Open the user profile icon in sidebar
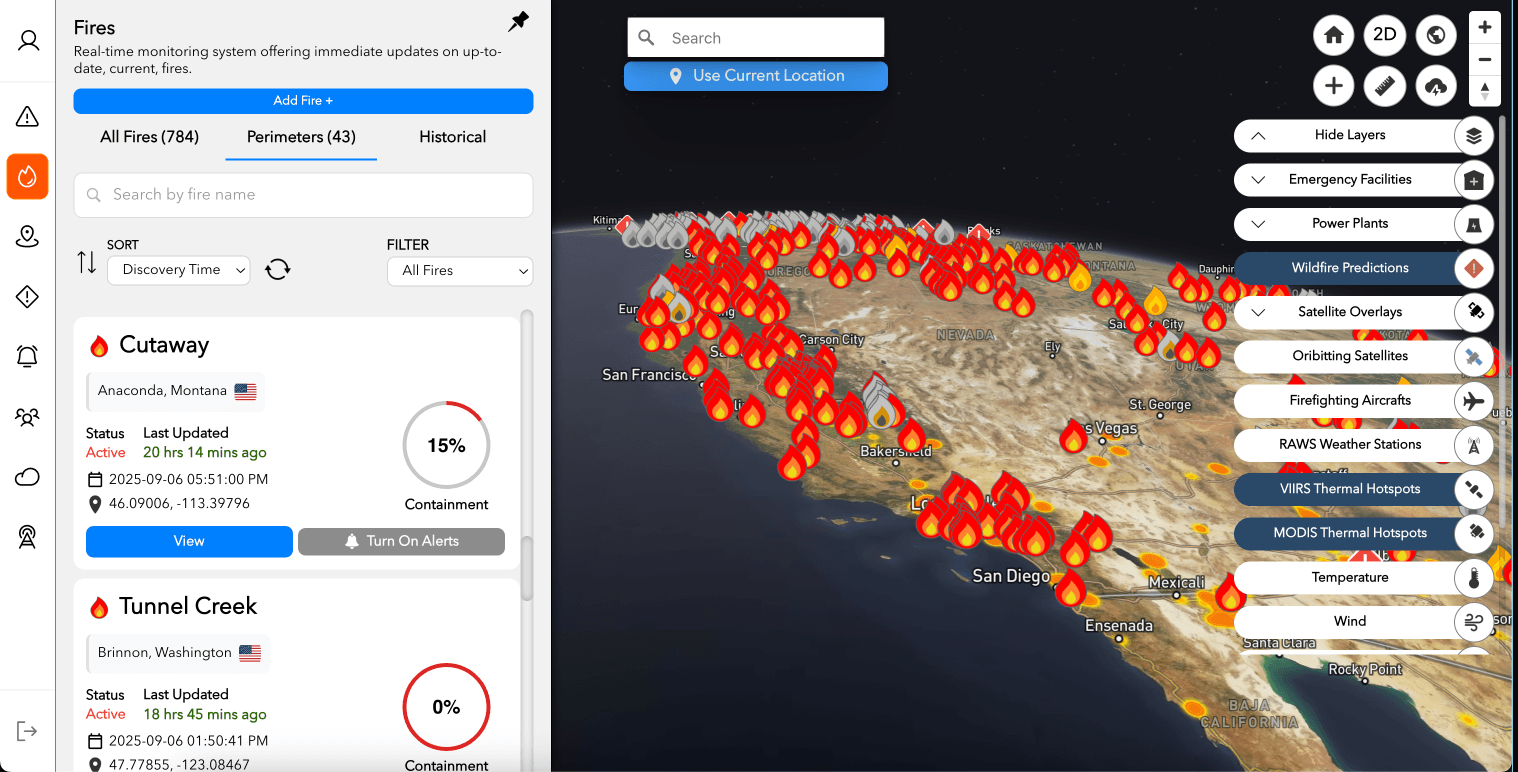Image resolution: width=1518 pixels, height=772 pixels. (28, 41)
